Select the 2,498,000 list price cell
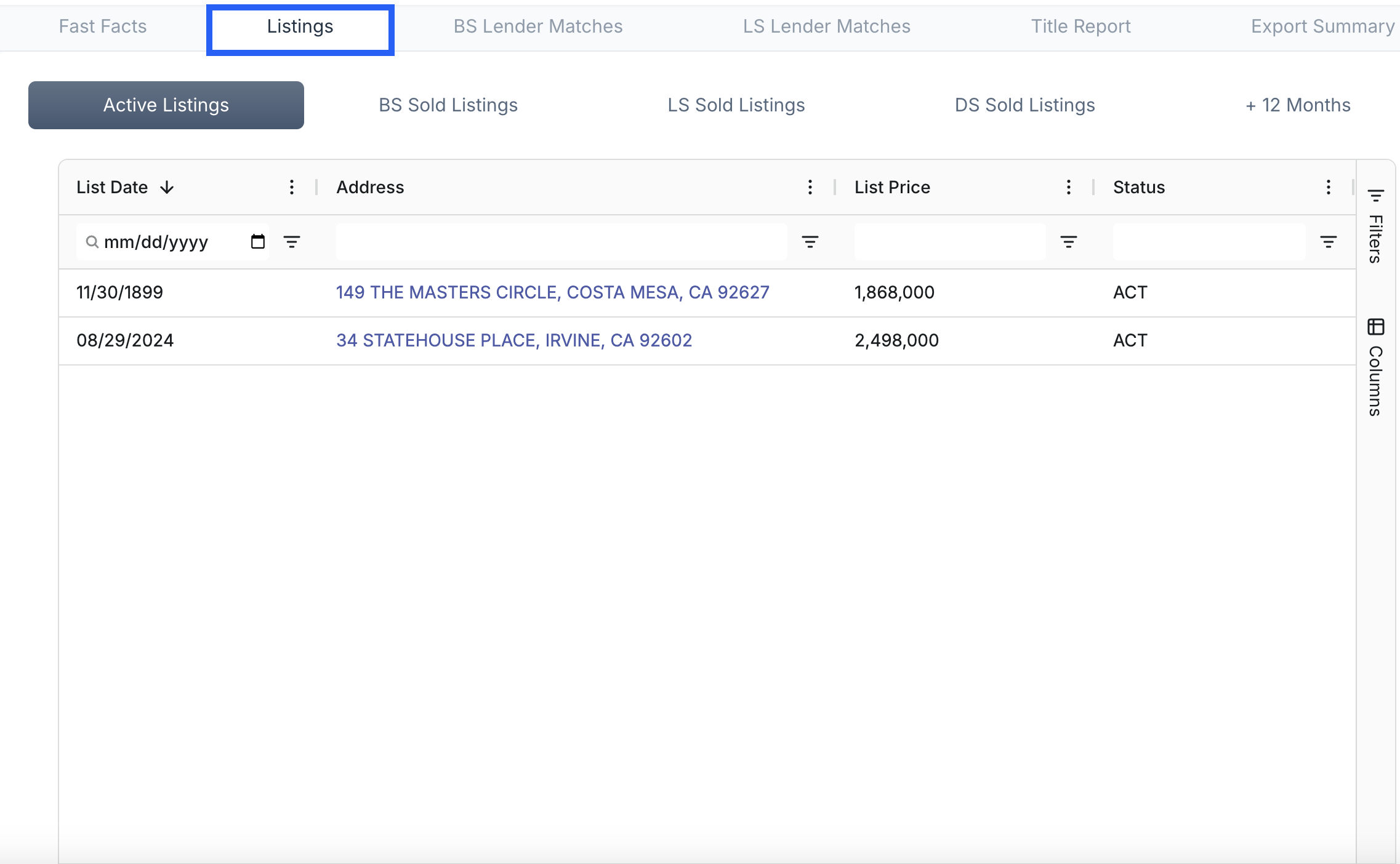The width and height of the screenshot is (1400, 864). tap(896, 340)
